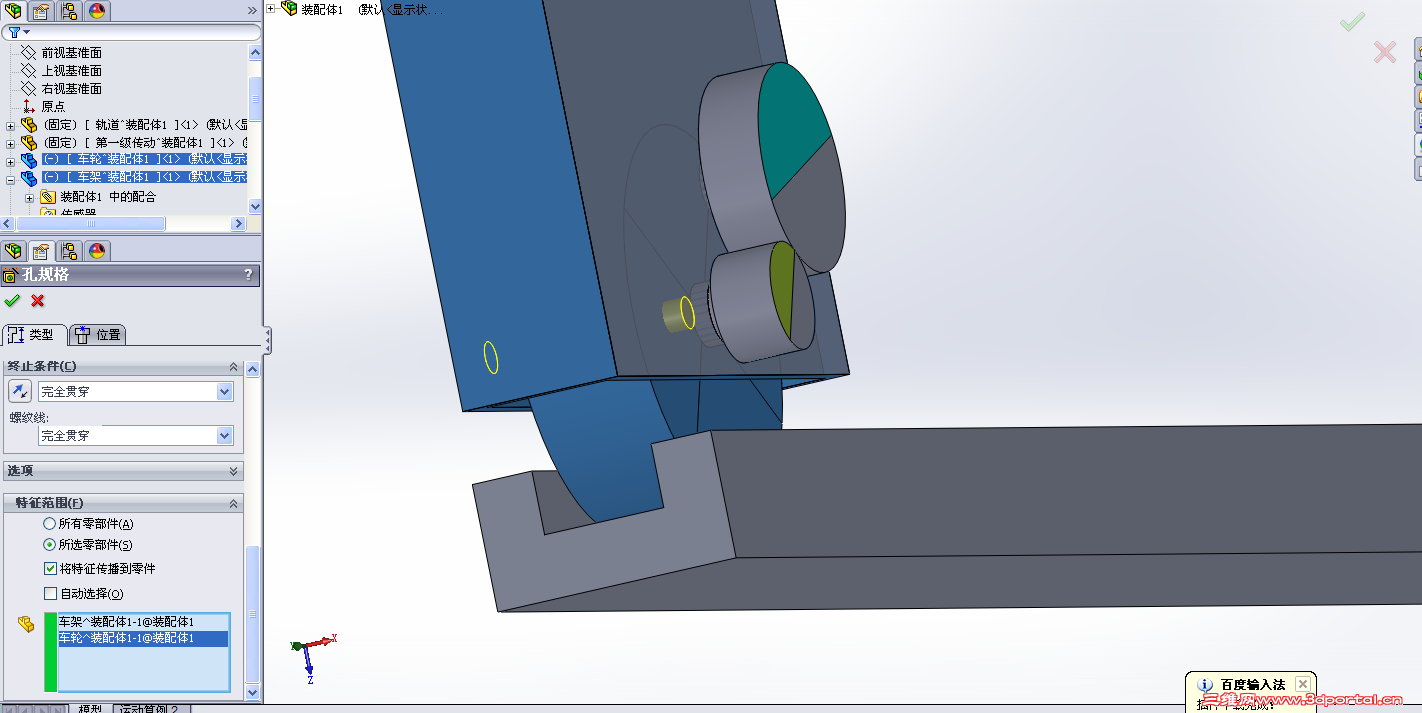Open the 运动算例 bottom tab
Viewport: 1422px width, 713px height.
[x=150, y=709]
